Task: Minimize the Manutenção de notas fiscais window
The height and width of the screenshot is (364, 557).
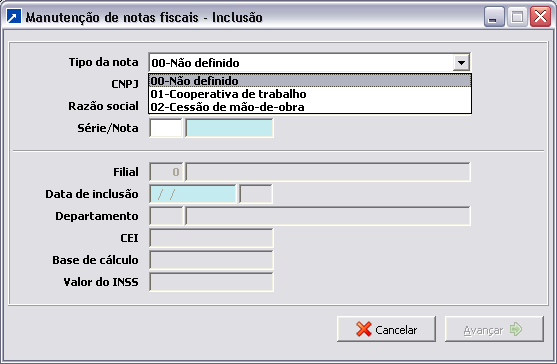Action: (x=494, y=17)
